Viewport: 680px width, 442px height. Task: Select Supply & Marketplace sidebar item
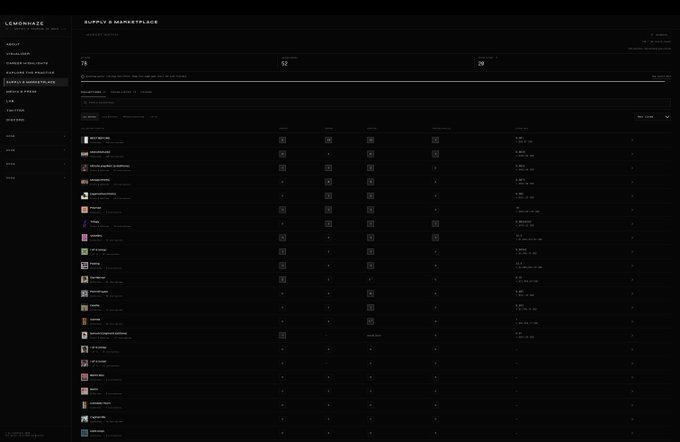pyautogui.click(x=36, y=82)
